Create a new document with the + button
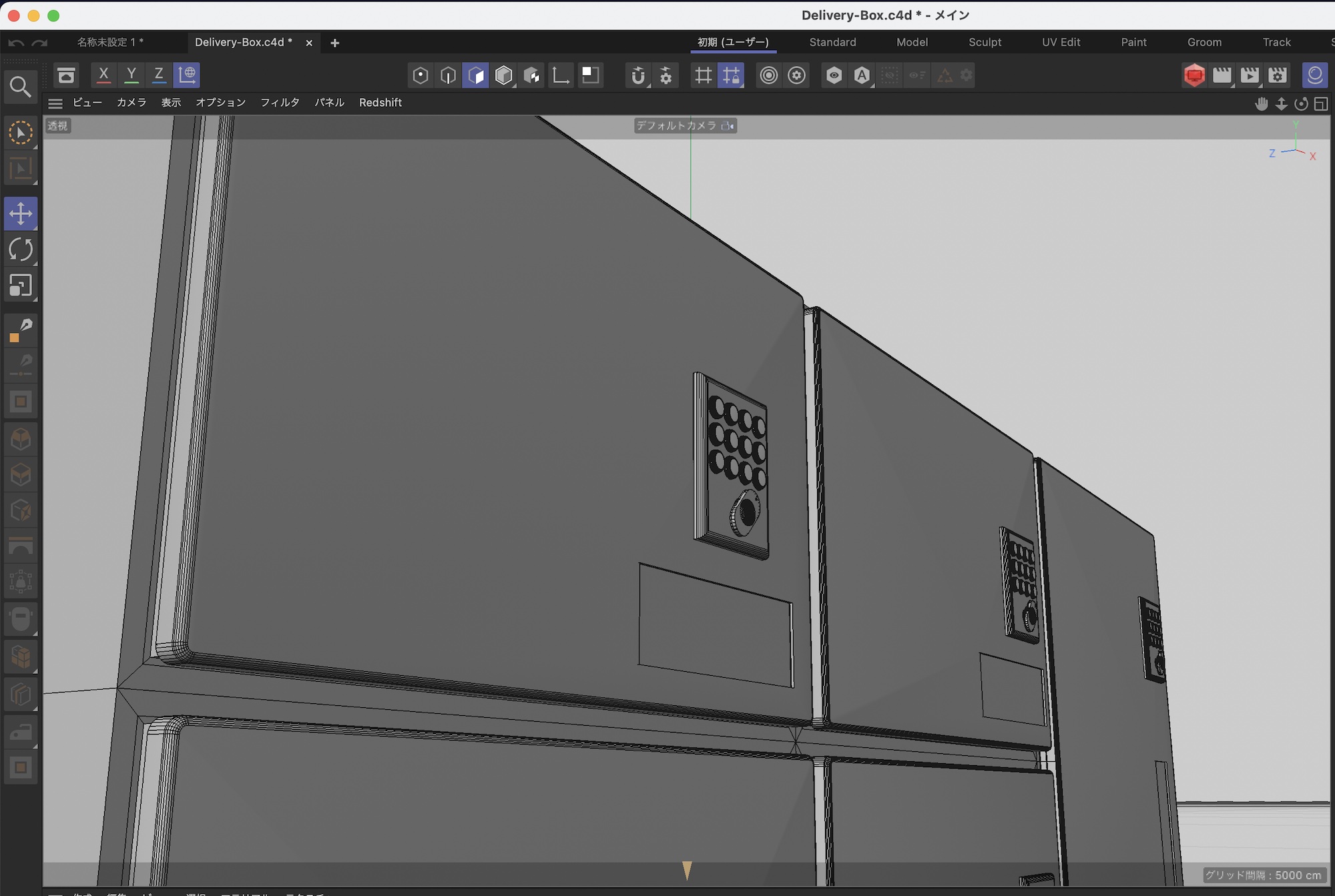This screenshot has width=1335, height=896. (334, 43)
